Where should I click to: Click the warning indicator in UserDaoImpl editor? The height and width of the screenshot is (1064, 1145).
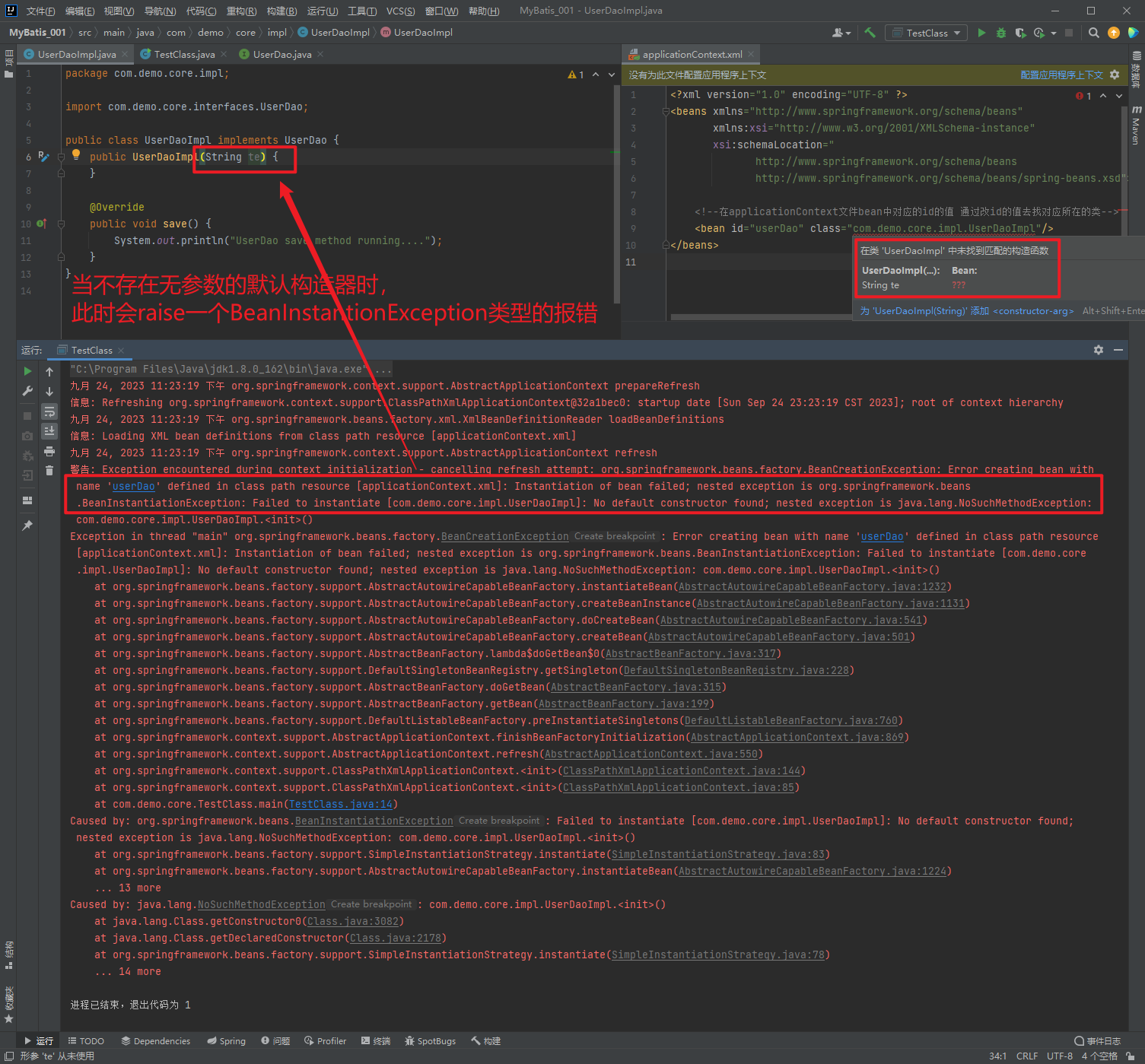coord(576,75)
